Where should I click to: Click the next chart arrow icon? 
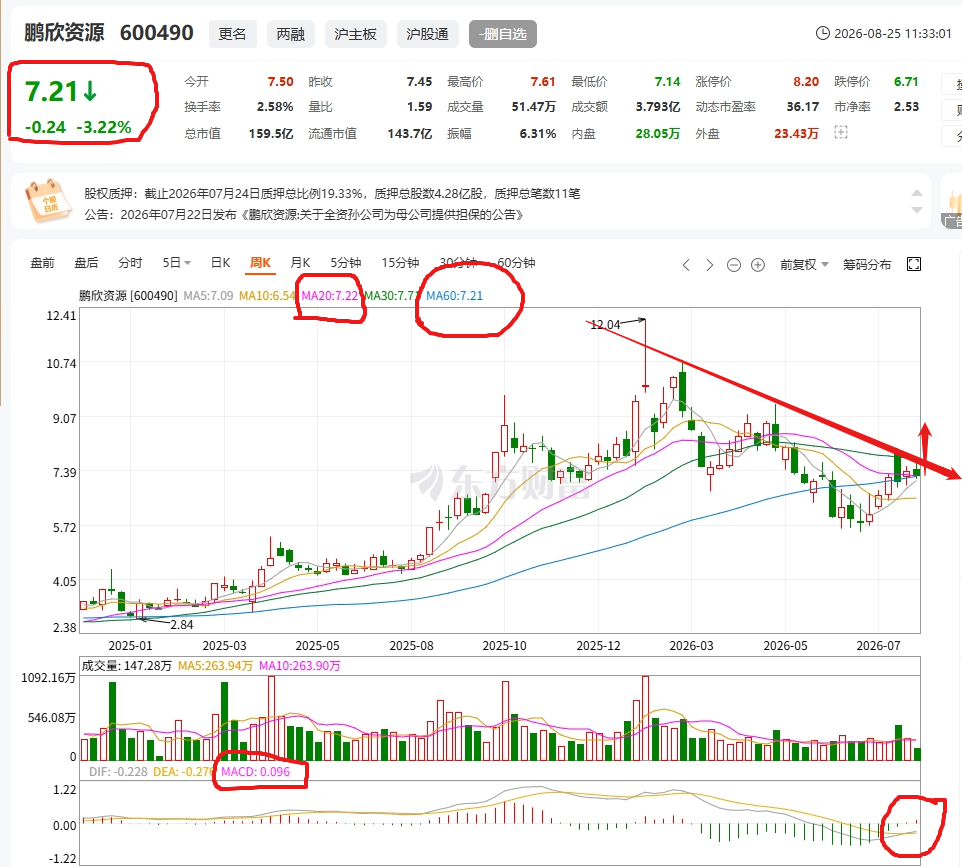coord(710,264)
